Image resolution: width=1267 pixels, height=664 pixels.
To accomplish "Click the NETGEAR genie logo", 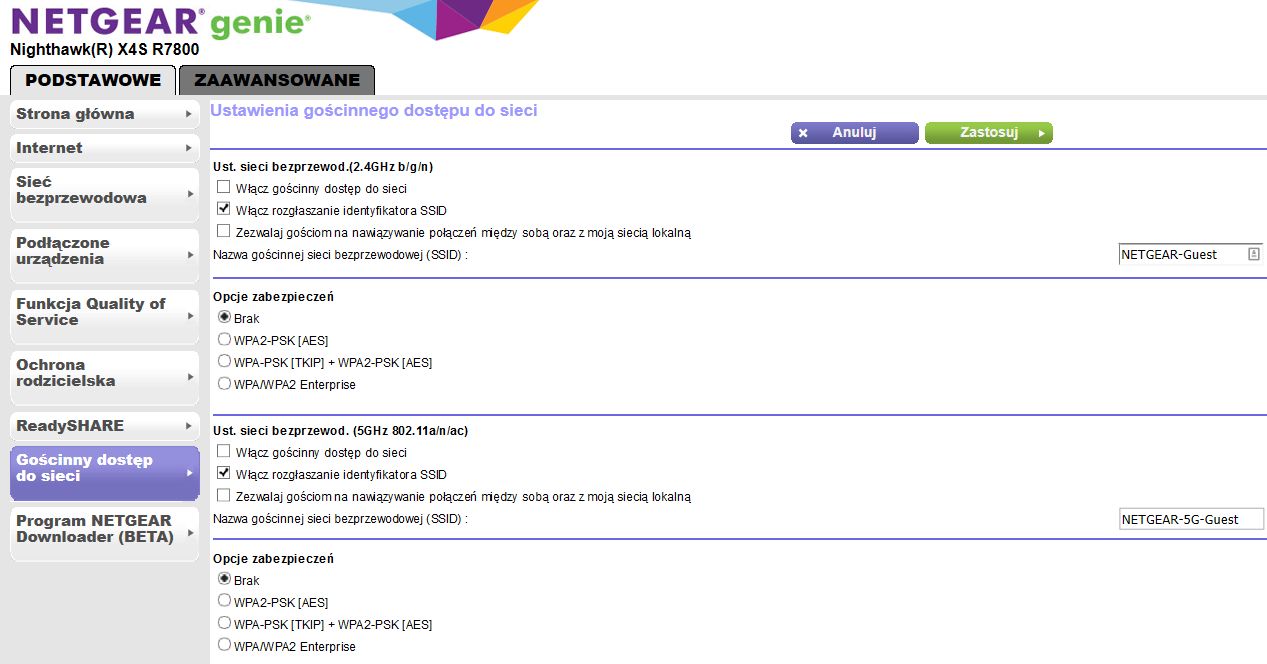I will [x=160, y=22].
